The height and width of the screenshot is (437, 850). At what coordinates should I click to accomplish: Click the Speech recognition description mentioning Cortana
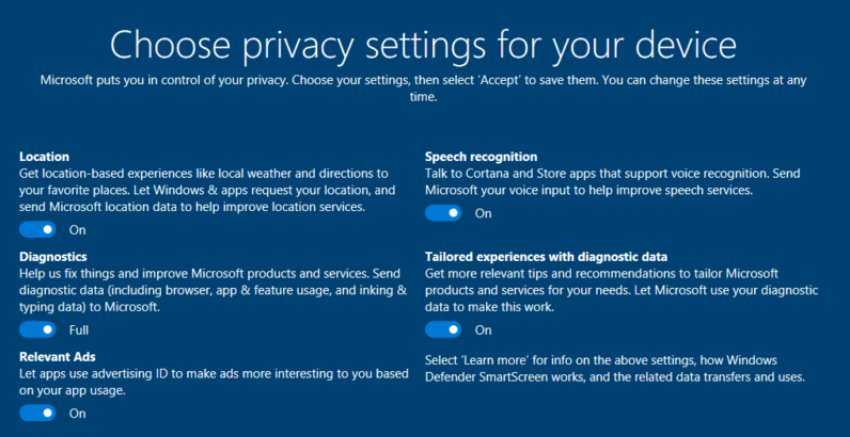tap(612, 182)
